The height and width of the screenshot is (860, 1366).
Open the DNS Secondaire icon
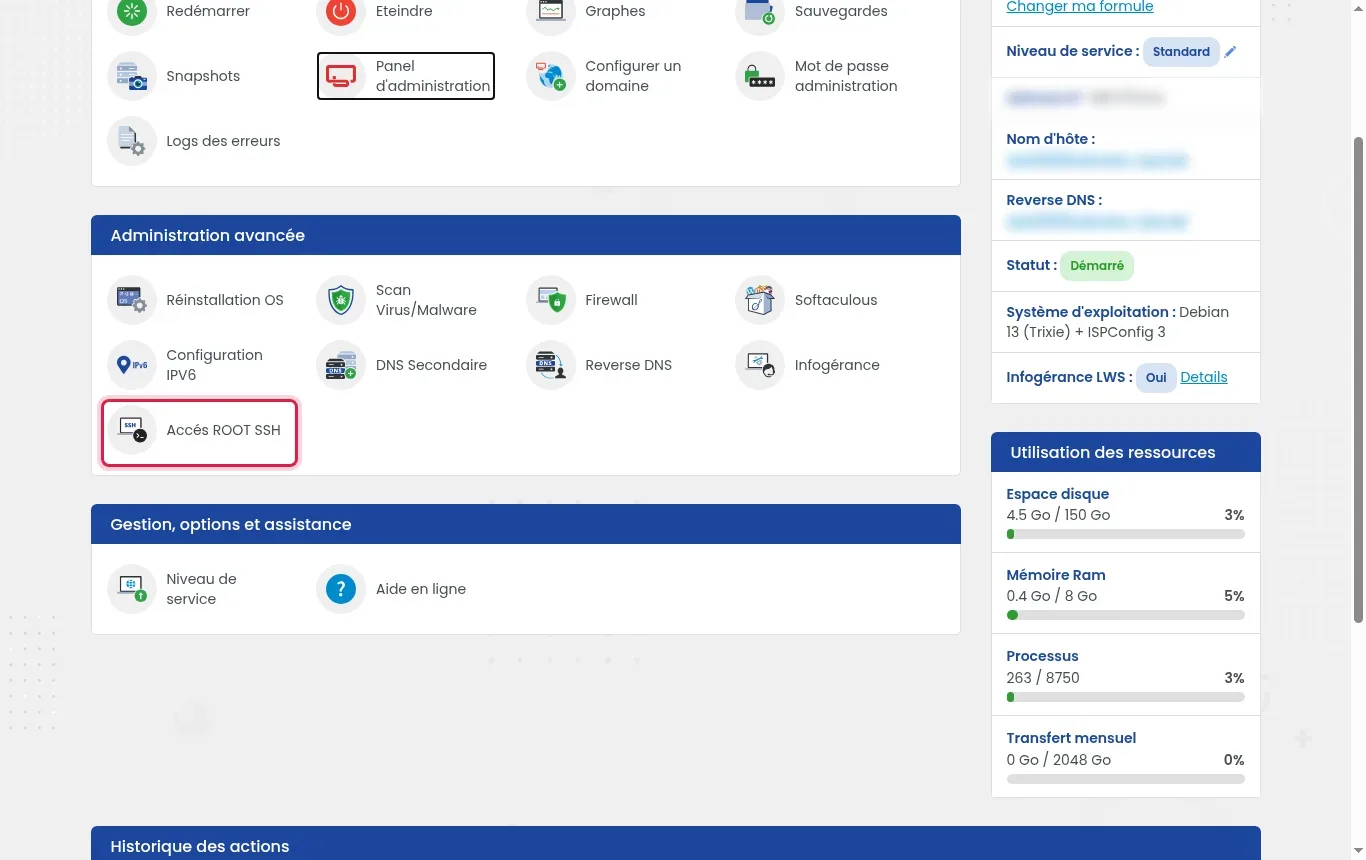(x=341, y=365)
